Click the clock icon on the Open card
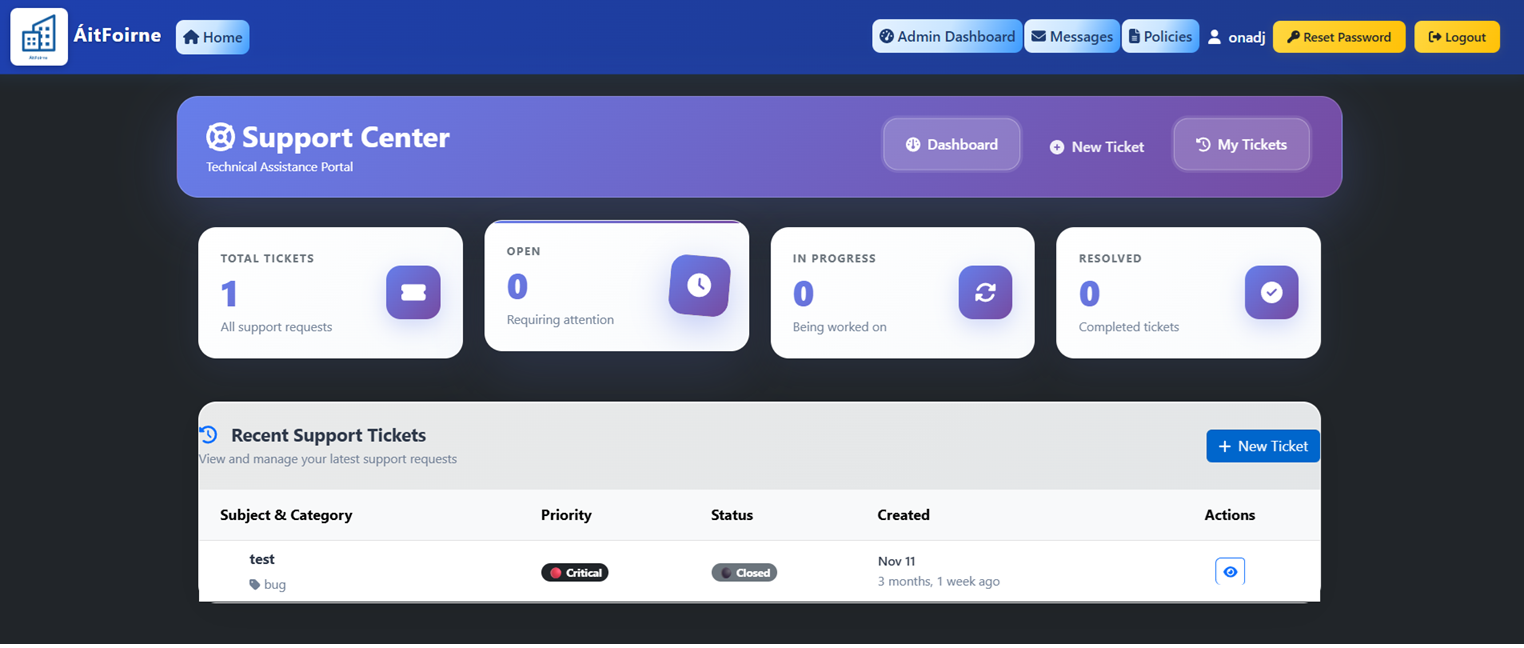1524x648 pixels. (x=699, y=286)
